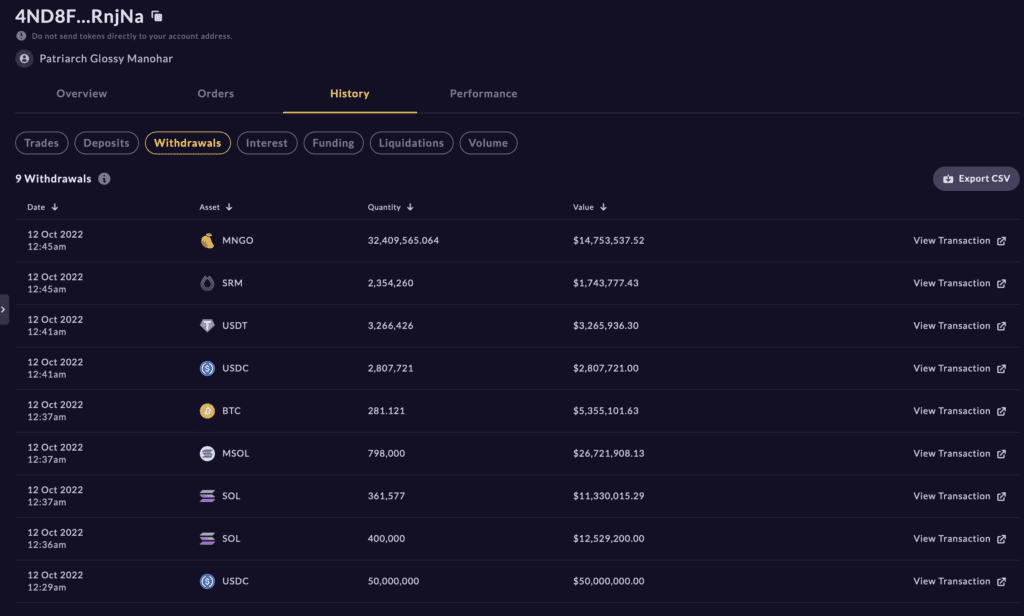This screenshot has height=616, width=1024.
Task: Open external link icon for the MNGO transaction
Action: [x=1001, y=241]
